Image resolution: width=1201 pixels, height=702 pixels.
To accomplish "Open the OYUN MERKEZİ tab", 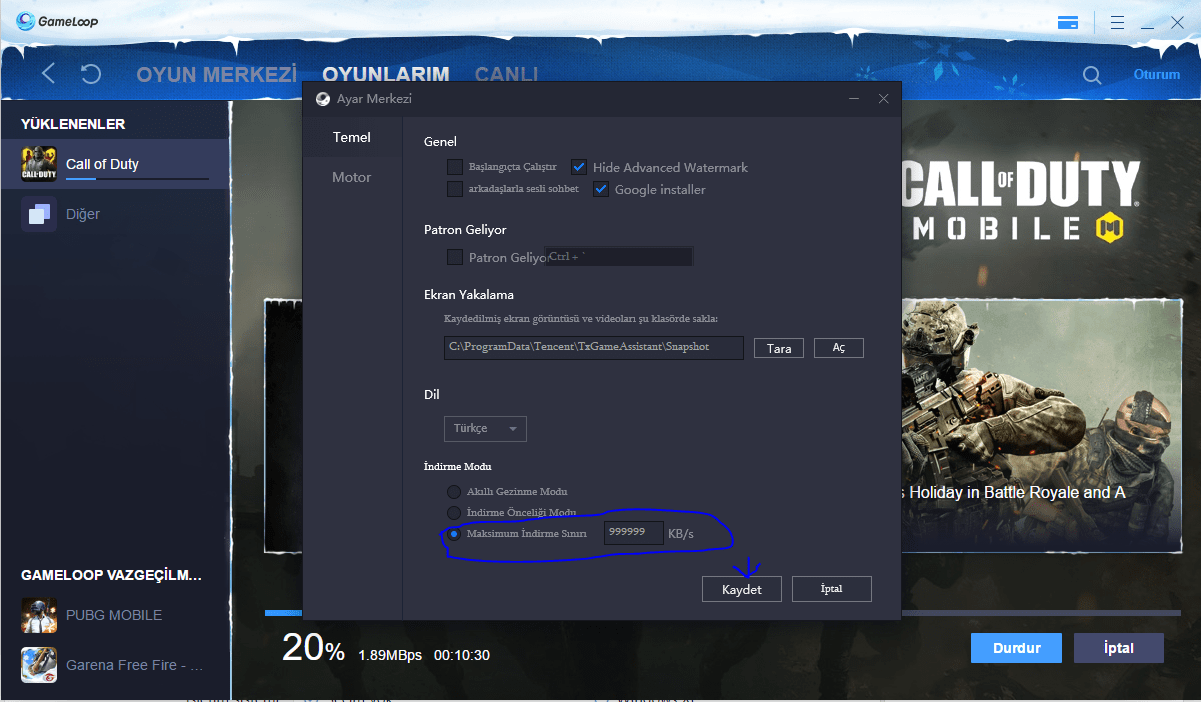I will pyautogui.click(x=217, y=74).
